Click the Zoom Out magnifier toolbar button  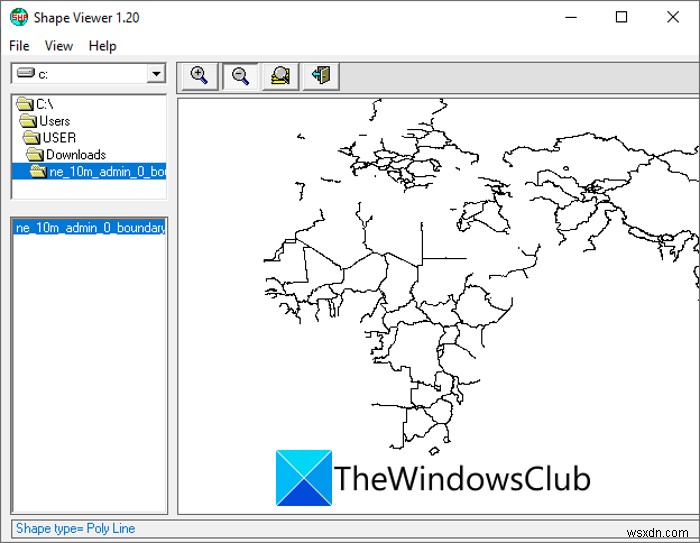point(240,76)
